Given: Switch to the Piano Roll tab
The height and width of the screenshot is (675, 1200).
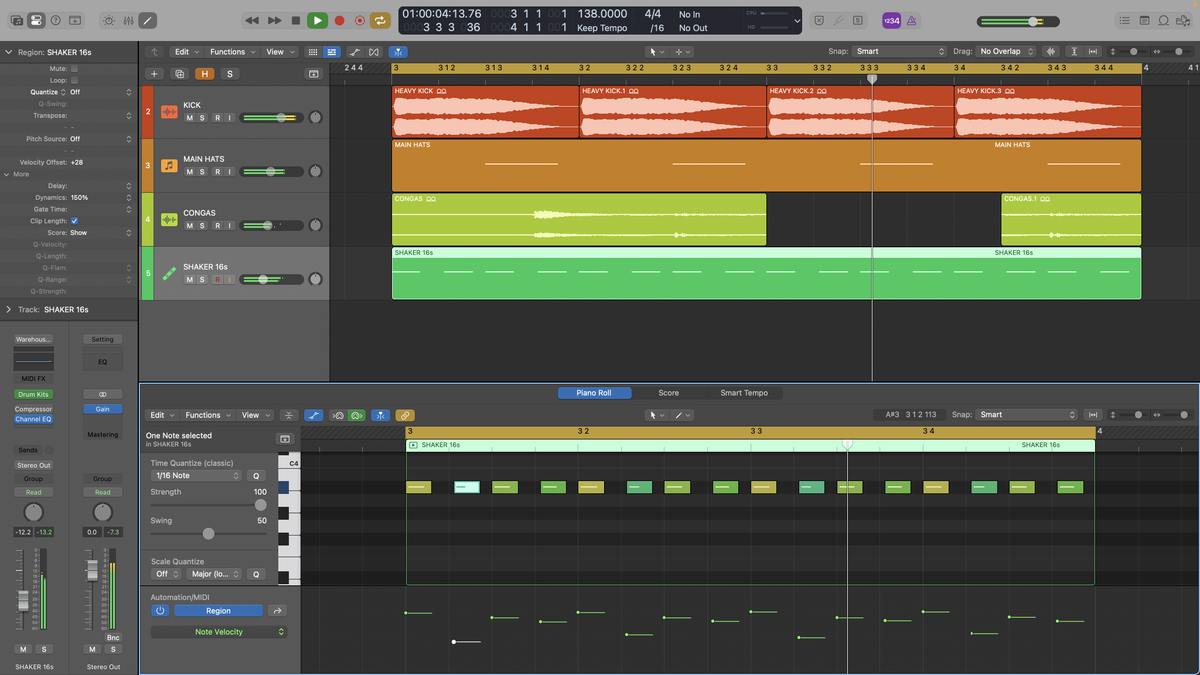Looking at the screenshot, I should (594, 393).
